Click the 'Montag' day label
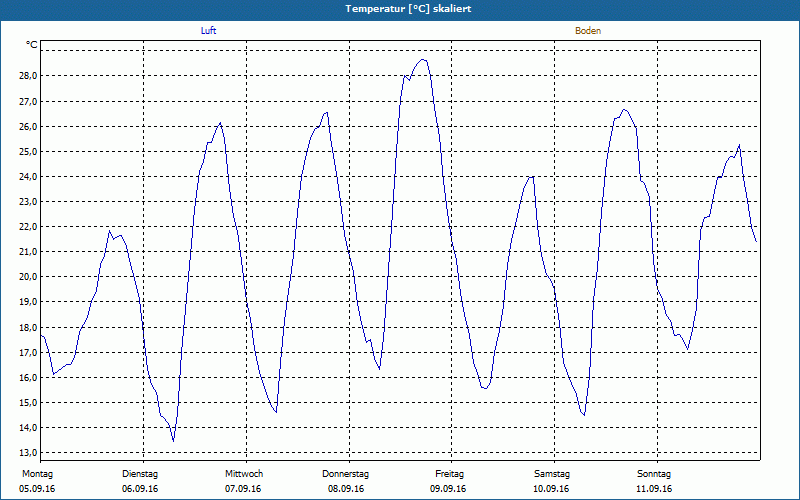This screenshot has height=500, width=800. point(37,474)
